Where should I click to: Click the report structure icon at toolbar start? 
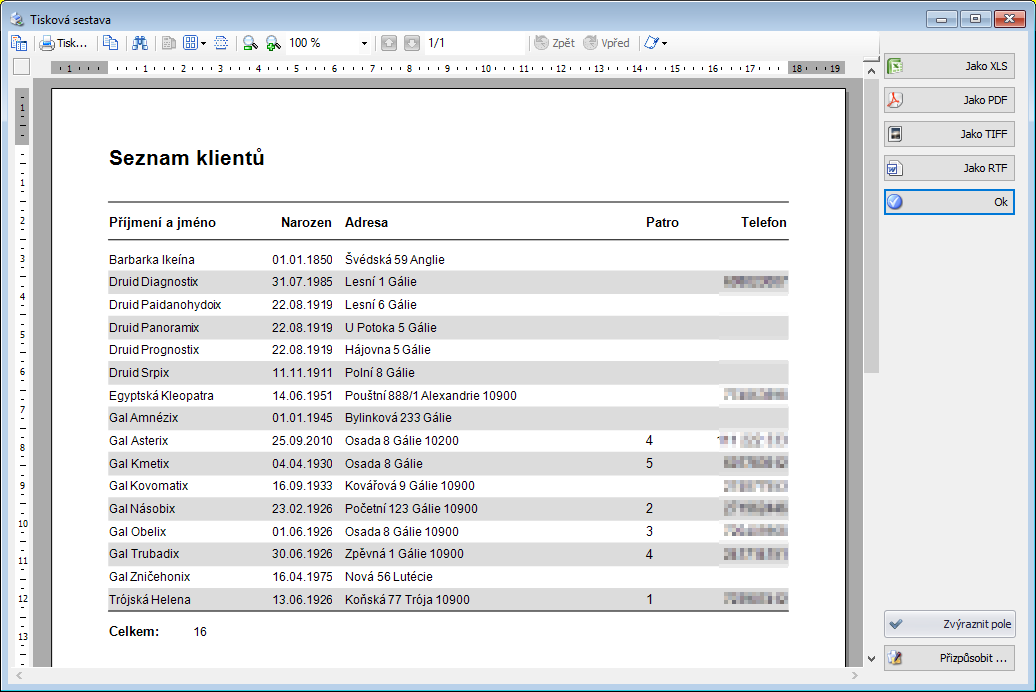coord(19,44)
